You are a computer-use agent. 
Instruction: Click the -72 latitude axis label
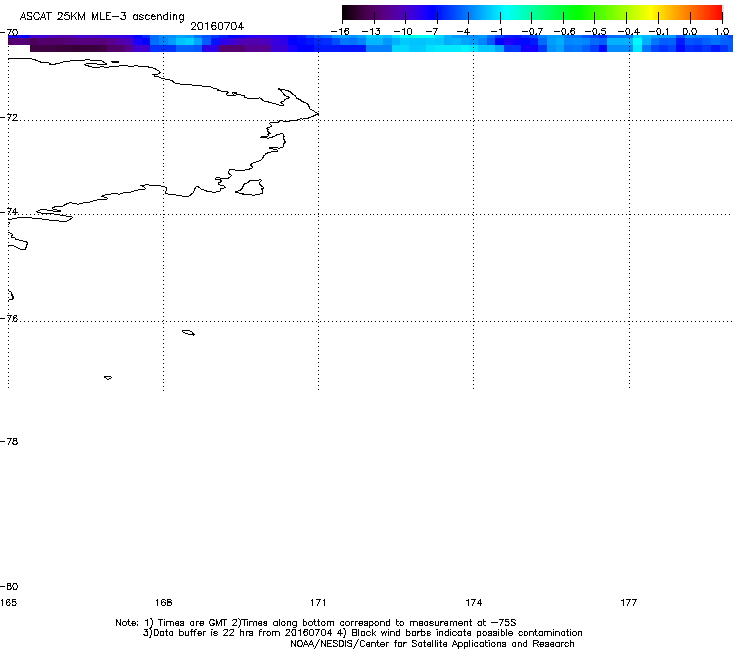(9, 117)
